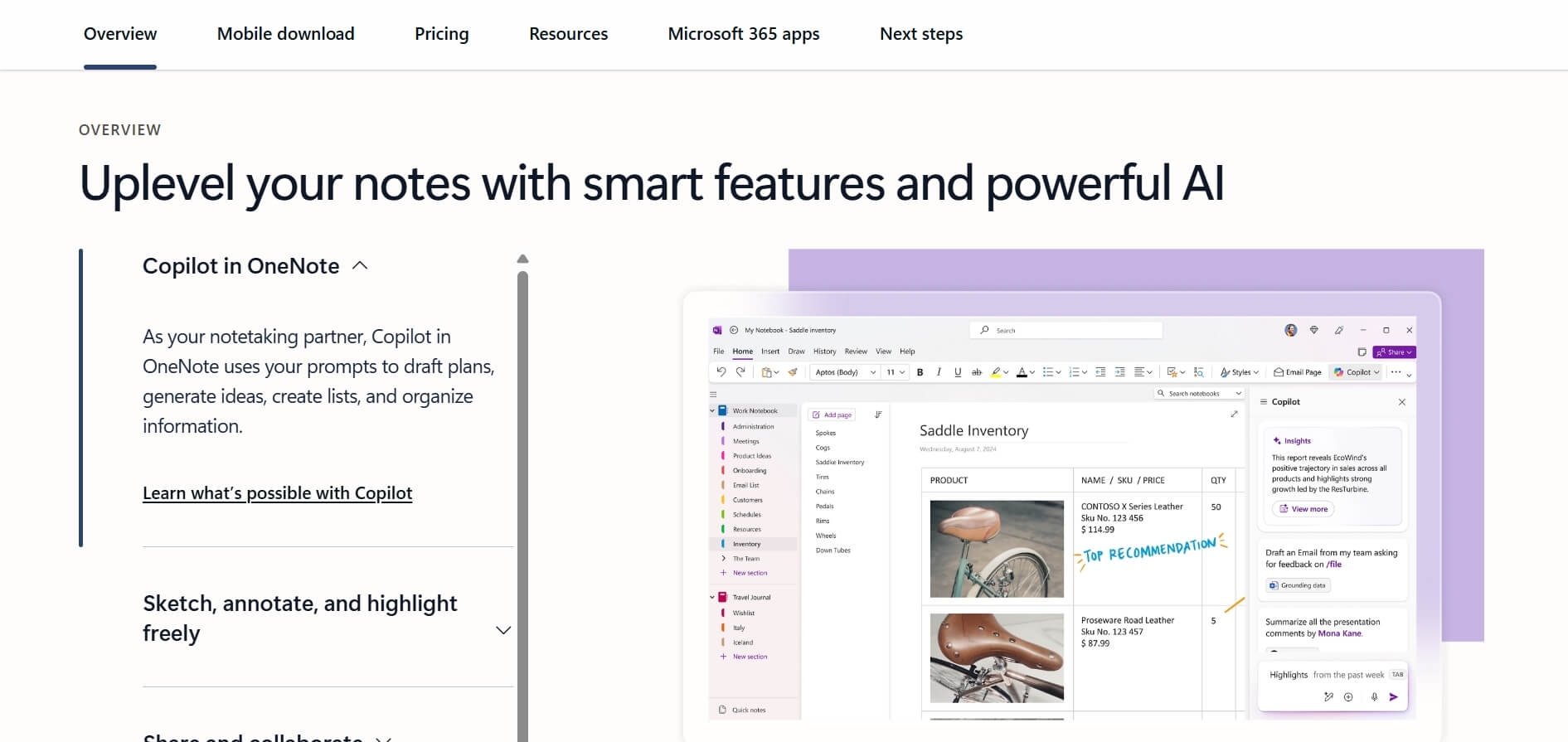Open the File menu in OneNote
The image size is (1568, 742).
(719, 352)
